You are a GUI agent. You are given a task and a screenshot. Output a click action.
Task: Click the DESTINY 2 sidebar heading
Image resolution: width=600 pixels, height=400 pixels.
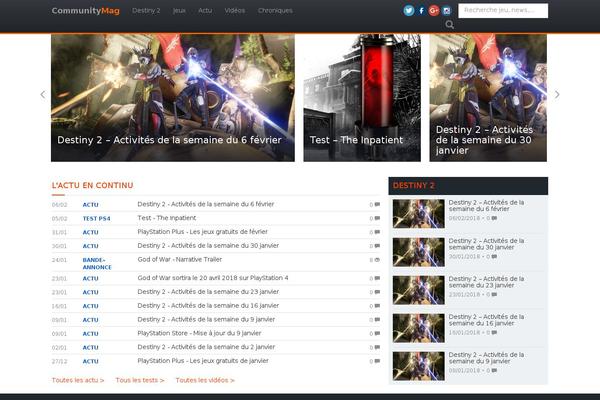pyautogui.click(x=414, y=186)
